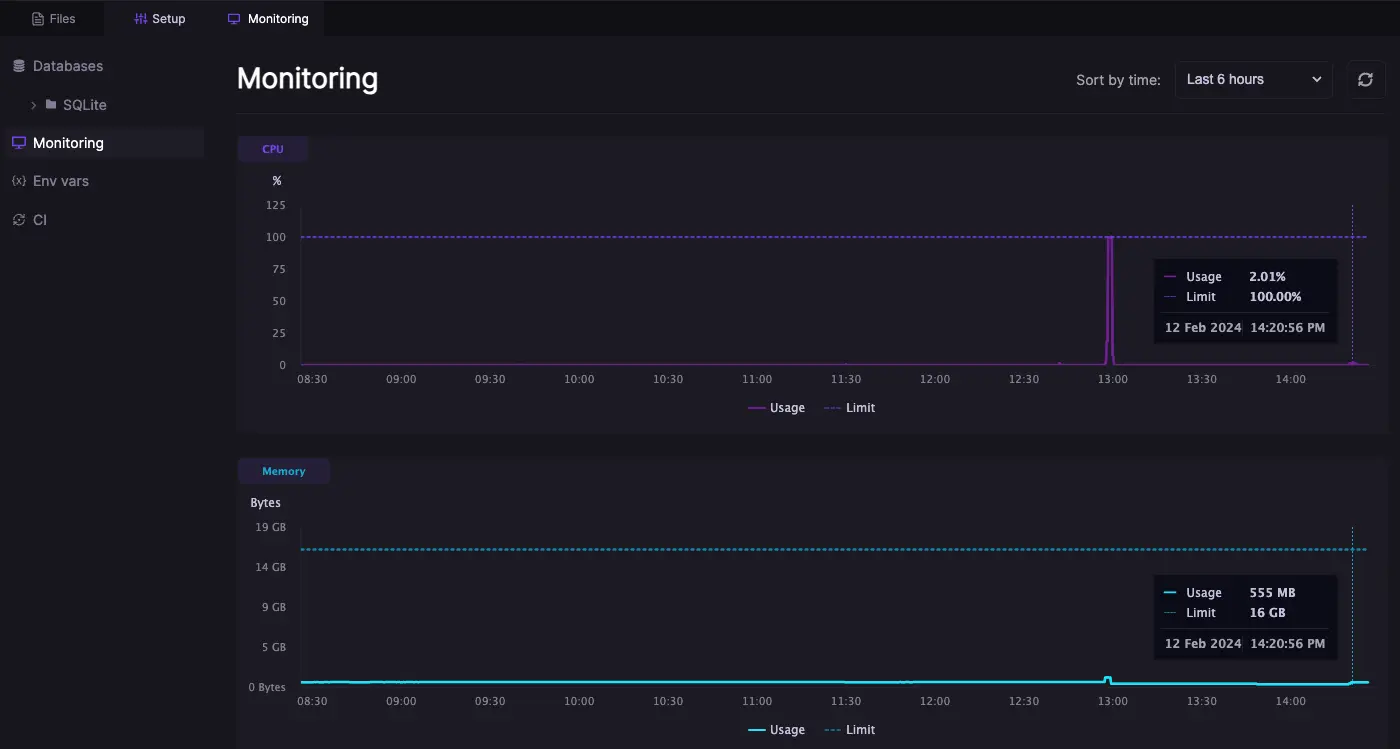The height and width of the screenshot is (749, 1400).
Task: Click the SQLite folder icon
Action: [51, 104]
